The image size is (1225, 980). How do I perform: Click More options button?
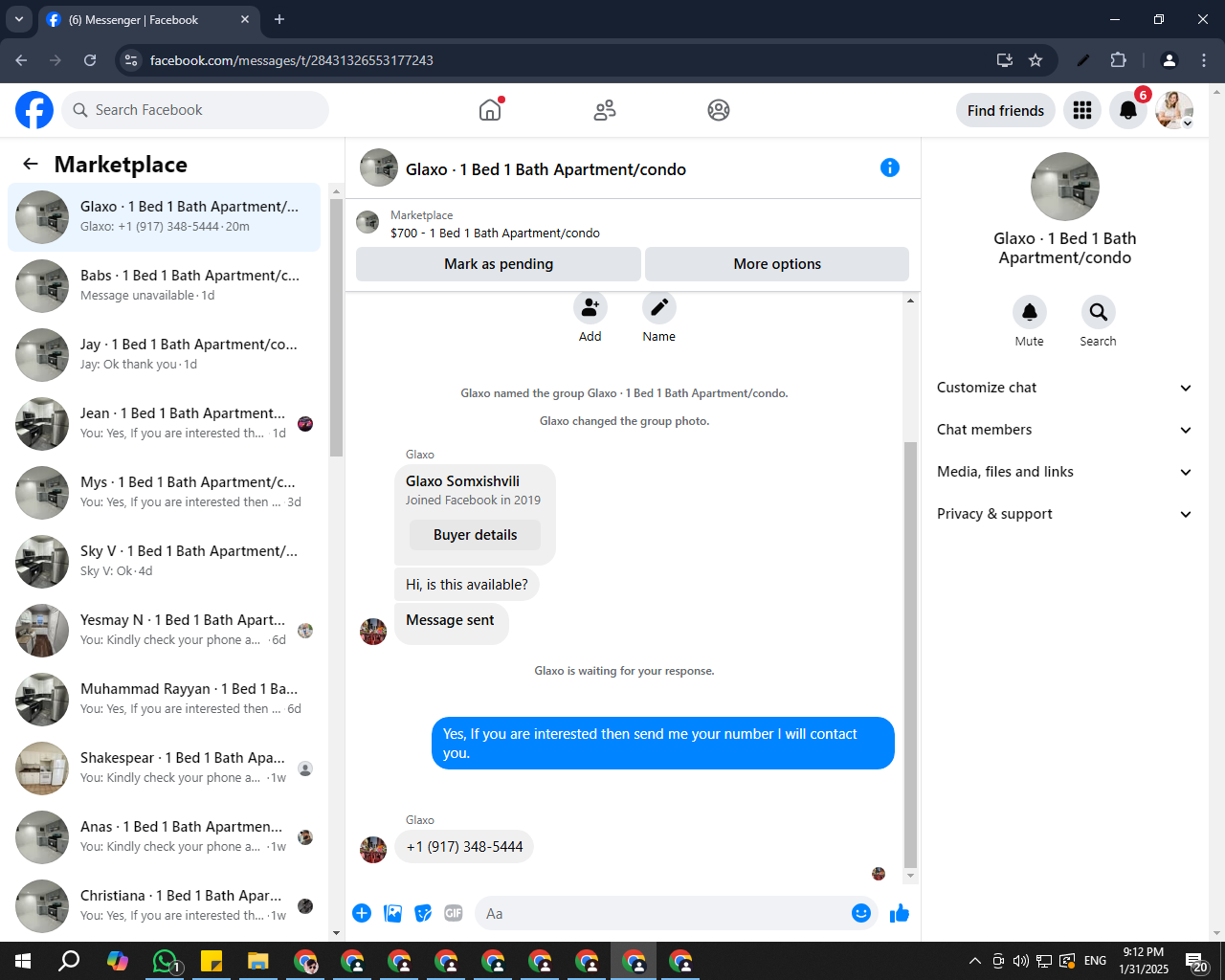pyautogui.click(x=777, y=264)
